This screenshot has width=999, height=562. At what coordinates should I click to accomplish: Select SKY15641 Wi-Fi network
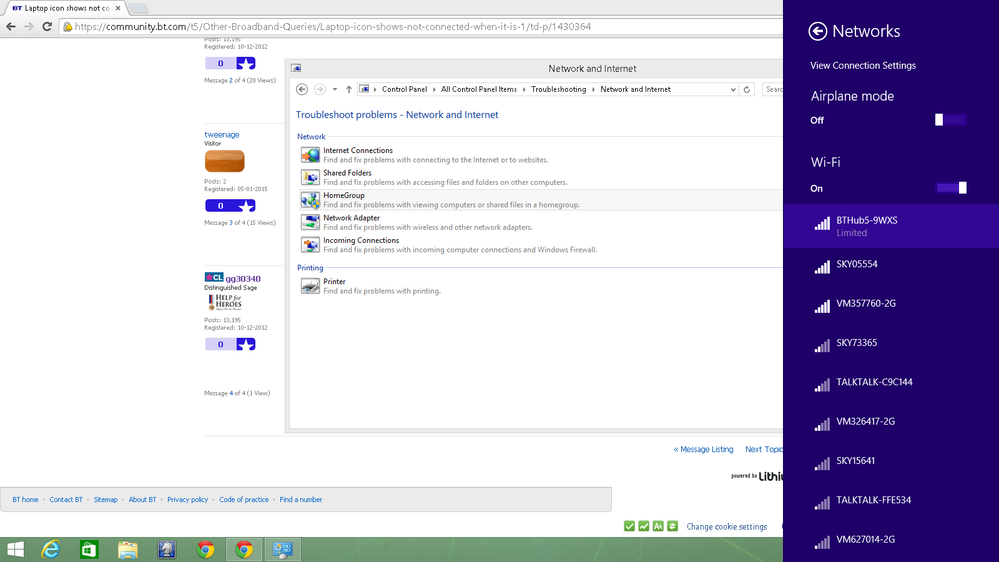coord(891,461)
